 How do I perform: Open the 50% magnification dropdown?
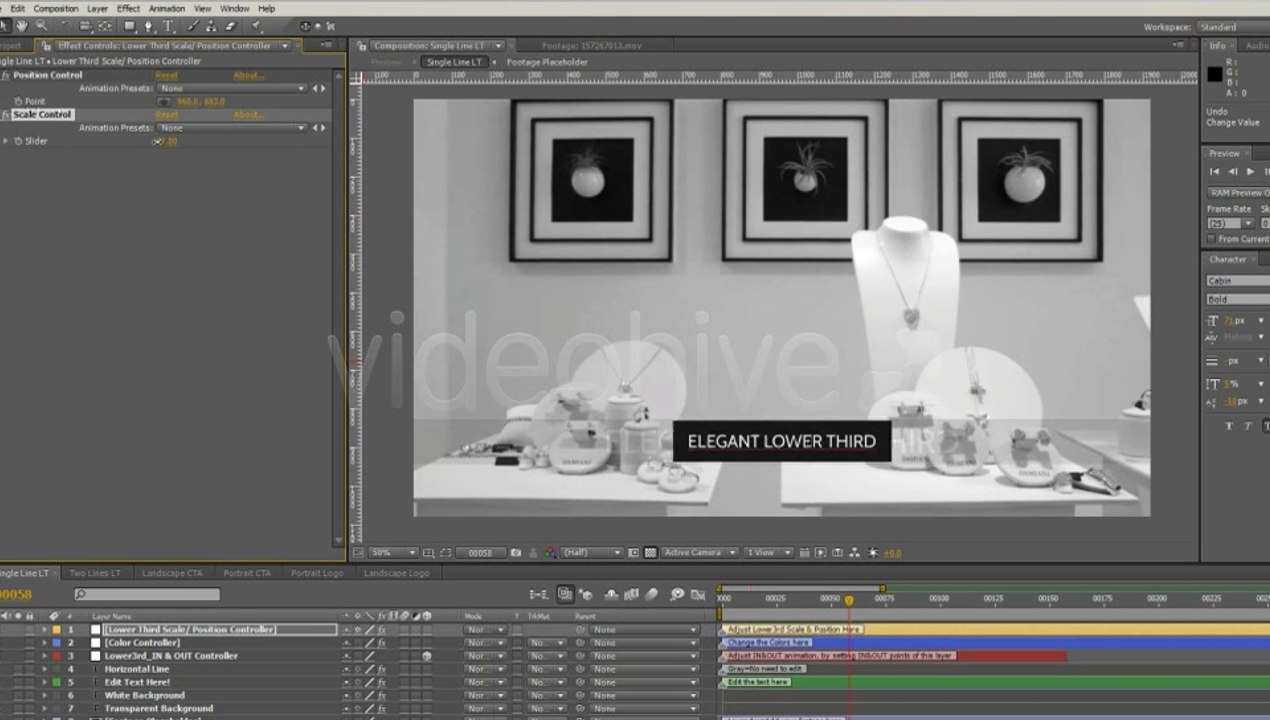point(393,553)
